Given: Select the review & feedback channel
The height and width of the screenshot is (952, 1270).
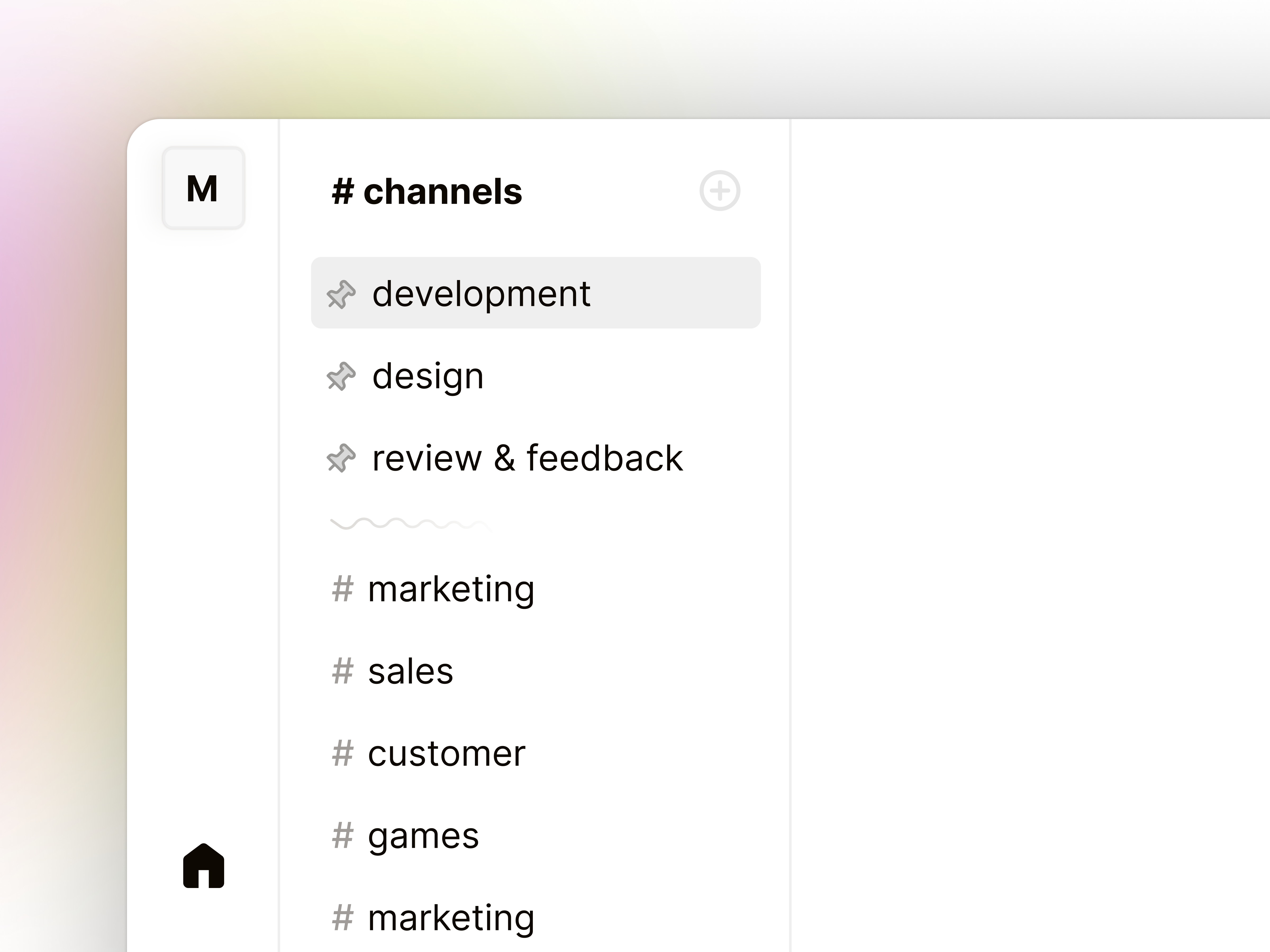Looking at the screenshot, I should point(527,459).
